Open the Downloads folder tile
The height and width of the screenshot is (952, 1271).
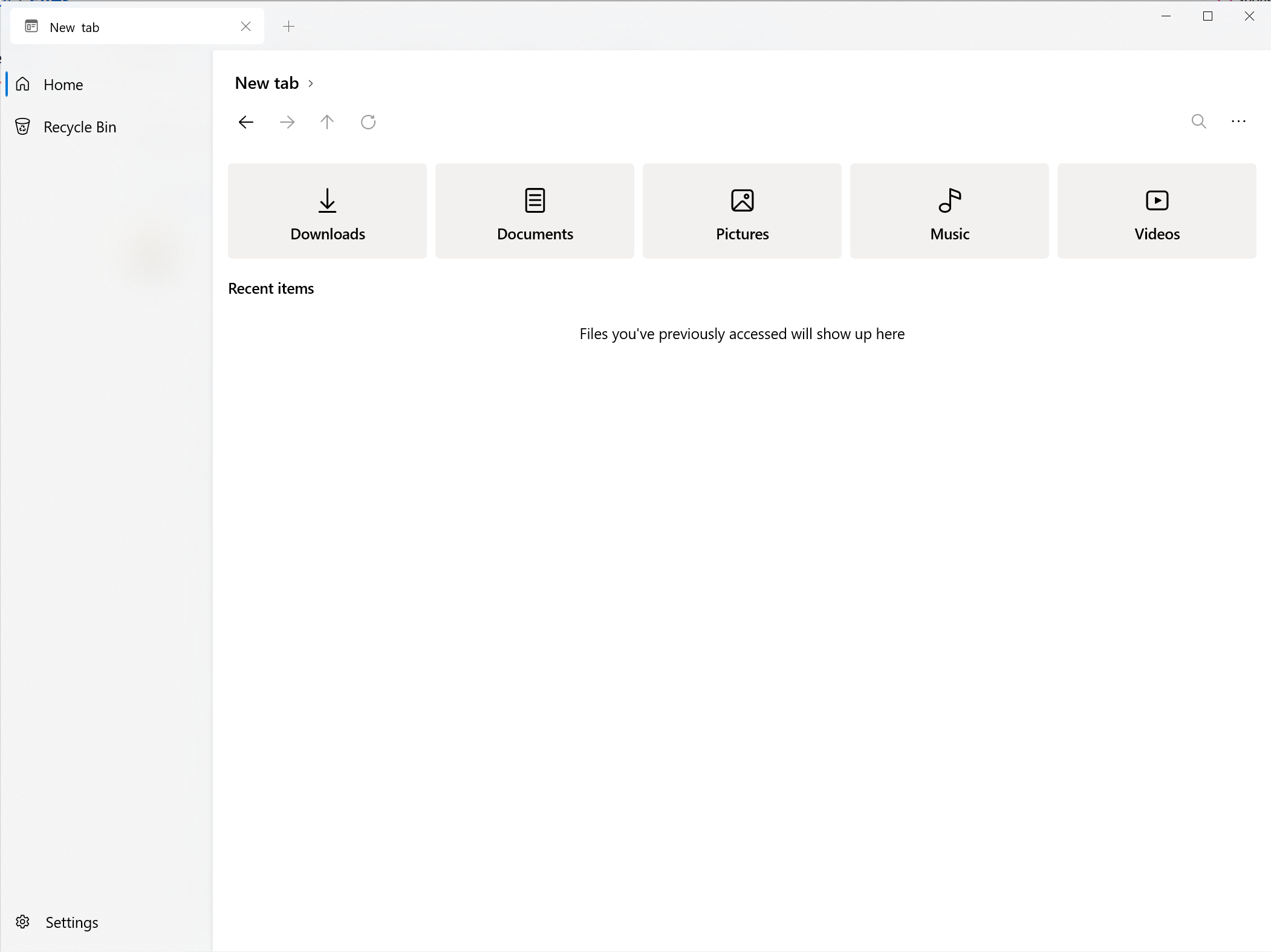click(327, 211)
